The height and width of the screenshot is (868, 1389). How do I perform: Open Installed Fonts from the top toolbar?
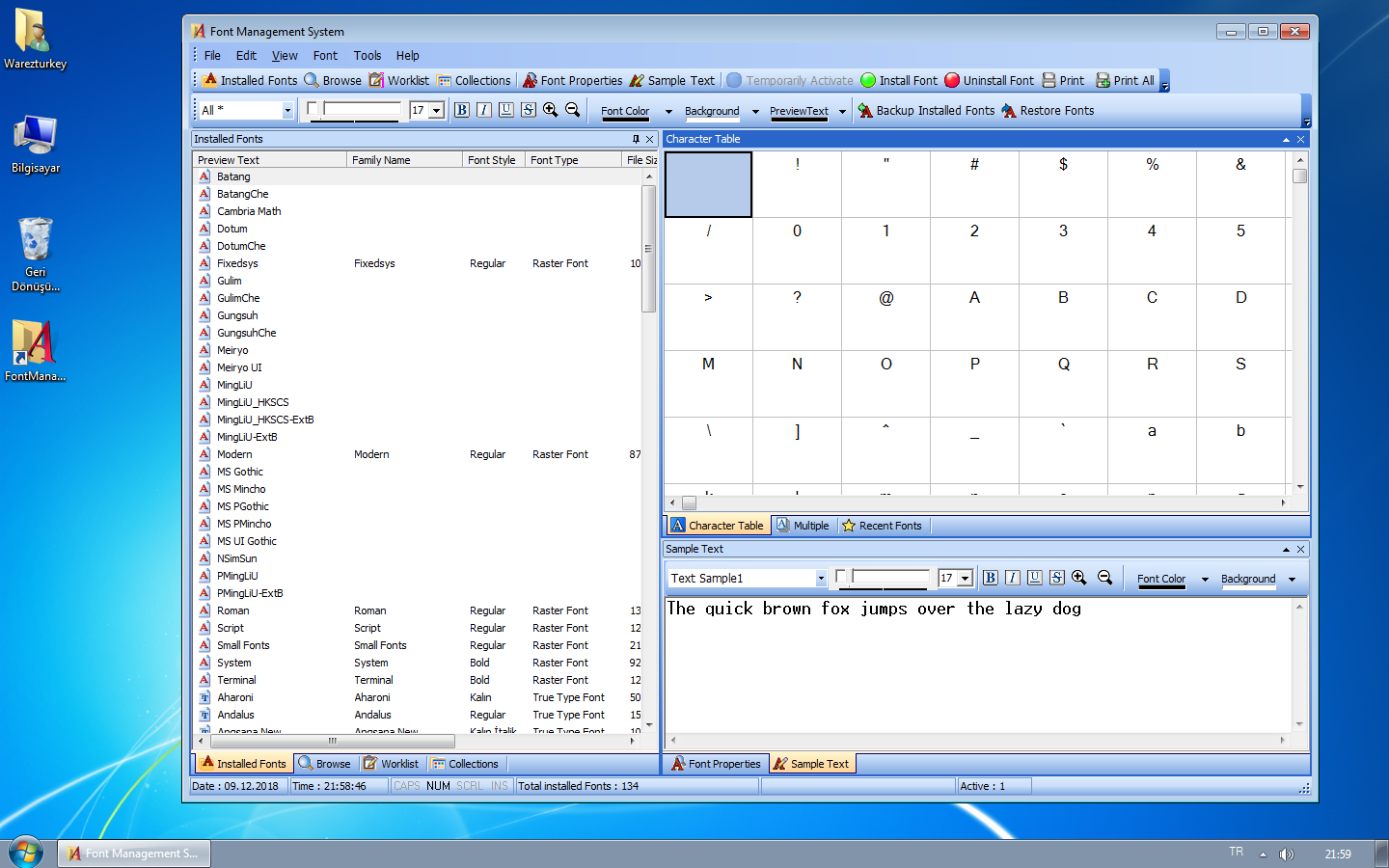coord(249,81)
